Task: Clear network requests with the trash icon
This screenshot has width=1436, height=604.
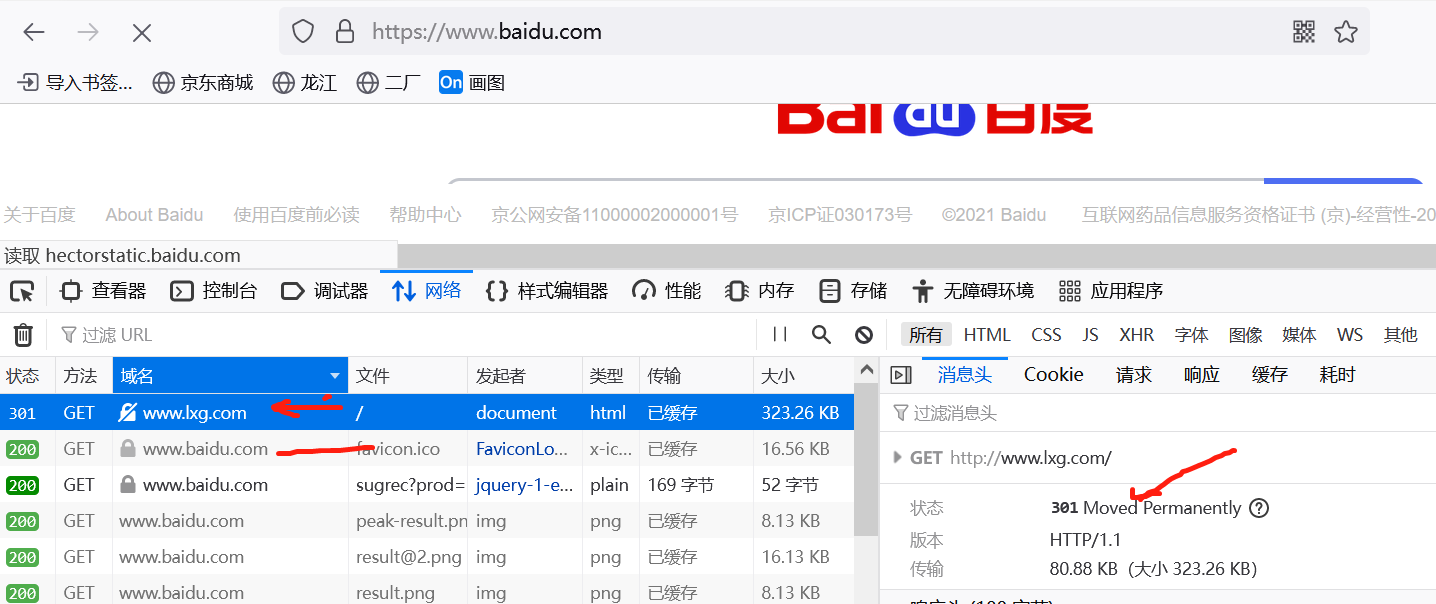Action: point(23,335)
